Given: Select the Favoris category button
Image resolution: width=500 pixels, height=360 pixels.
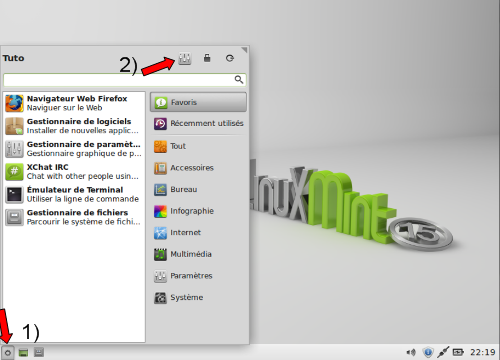Looking at the screenshot, I should point(198,102).
